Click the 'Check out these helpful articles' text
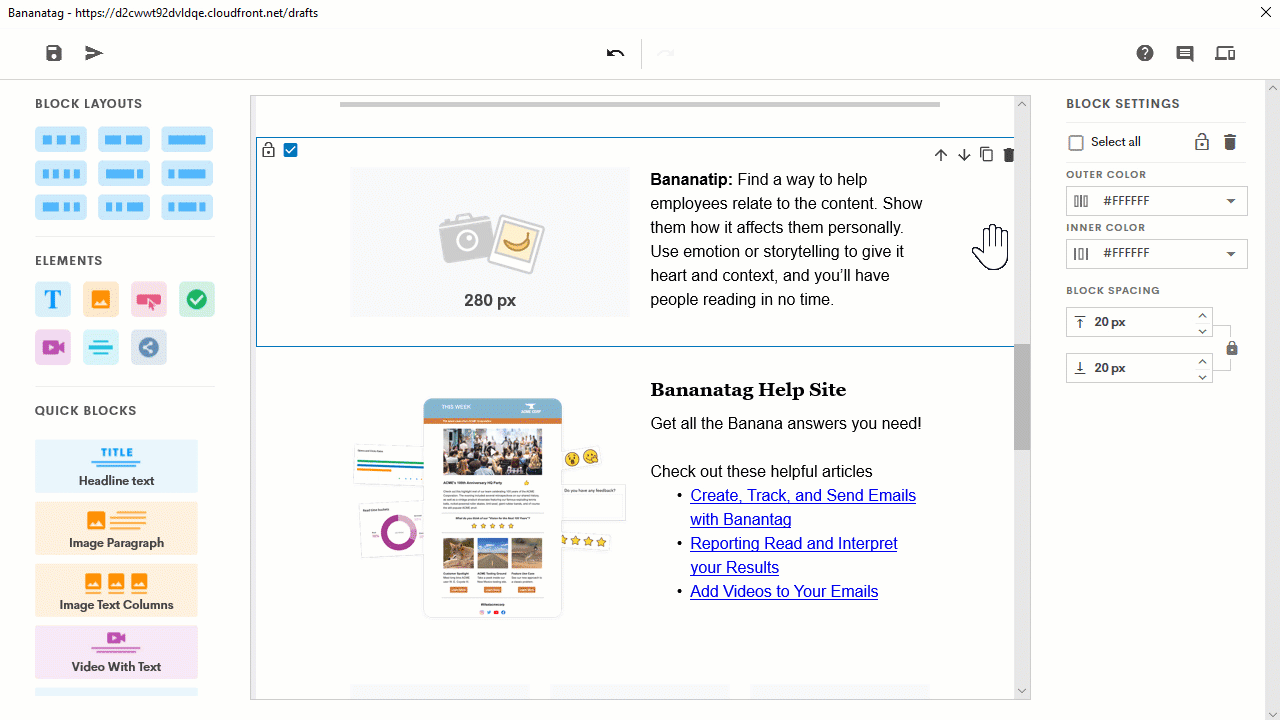The height and width of the screenshot is (720, 1280). (x=761, y=471)
